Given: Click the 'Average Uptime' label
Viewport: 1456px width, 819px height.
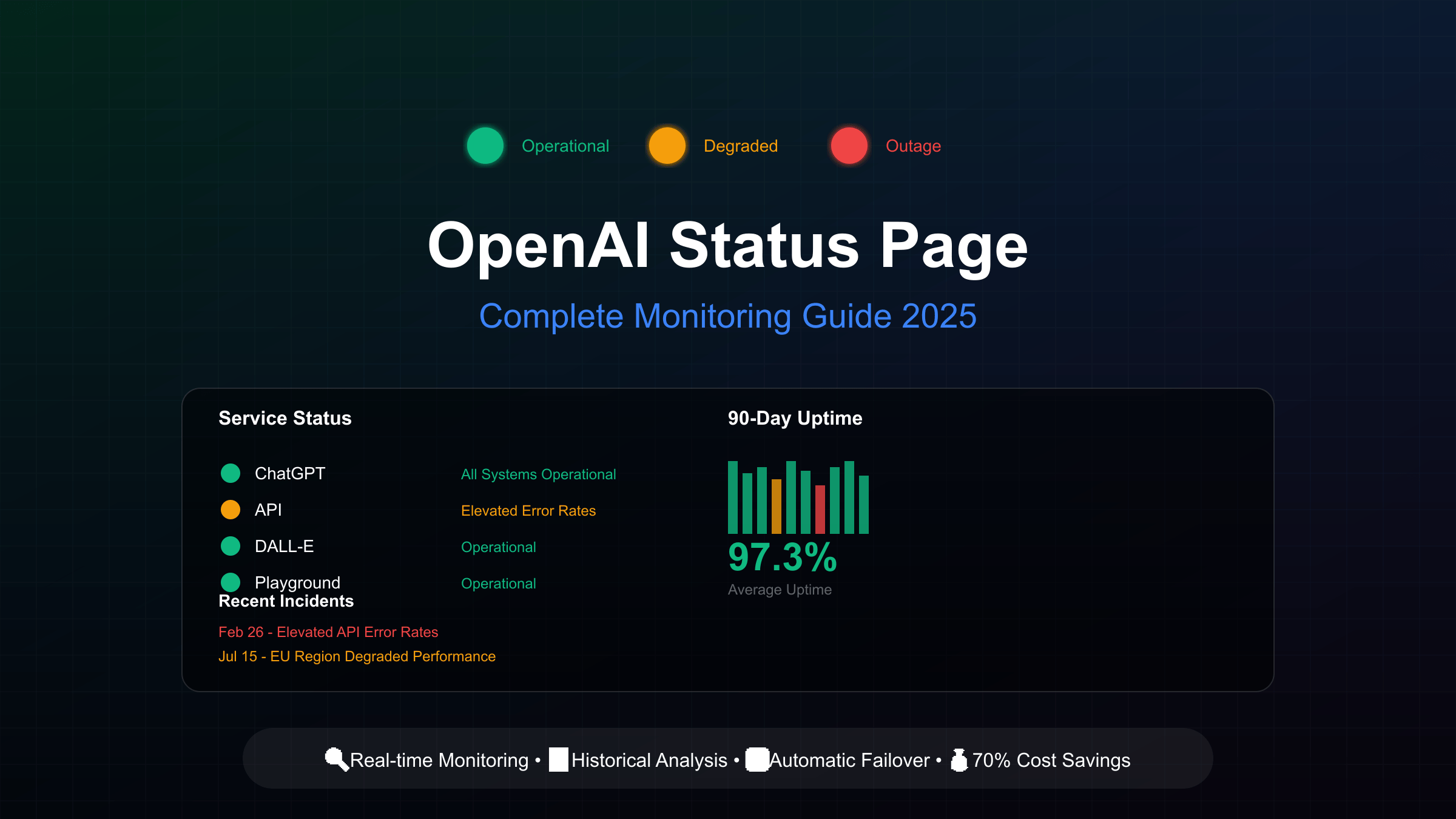Looking at the screenshot, I should [x=780, y=590].
